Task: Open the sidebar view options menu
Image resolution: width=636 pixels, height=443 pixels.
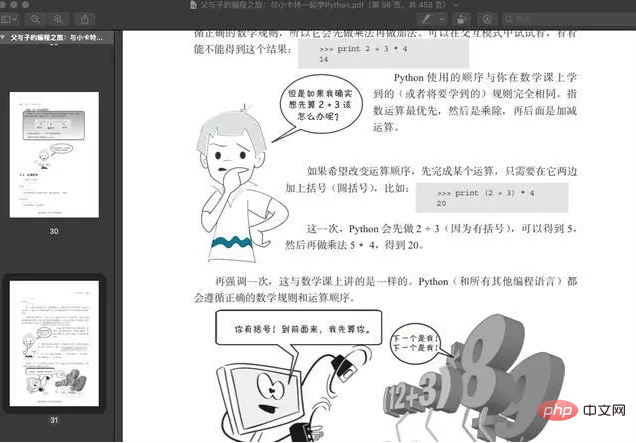Action: (x=10, y=19)
